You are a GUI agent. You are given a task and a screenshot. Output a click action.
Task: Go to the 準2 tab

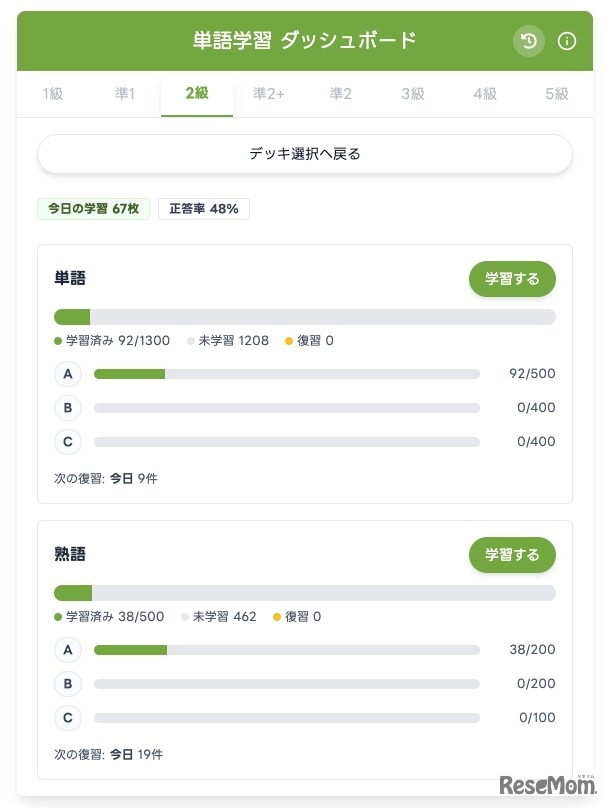tap(341, 94)
